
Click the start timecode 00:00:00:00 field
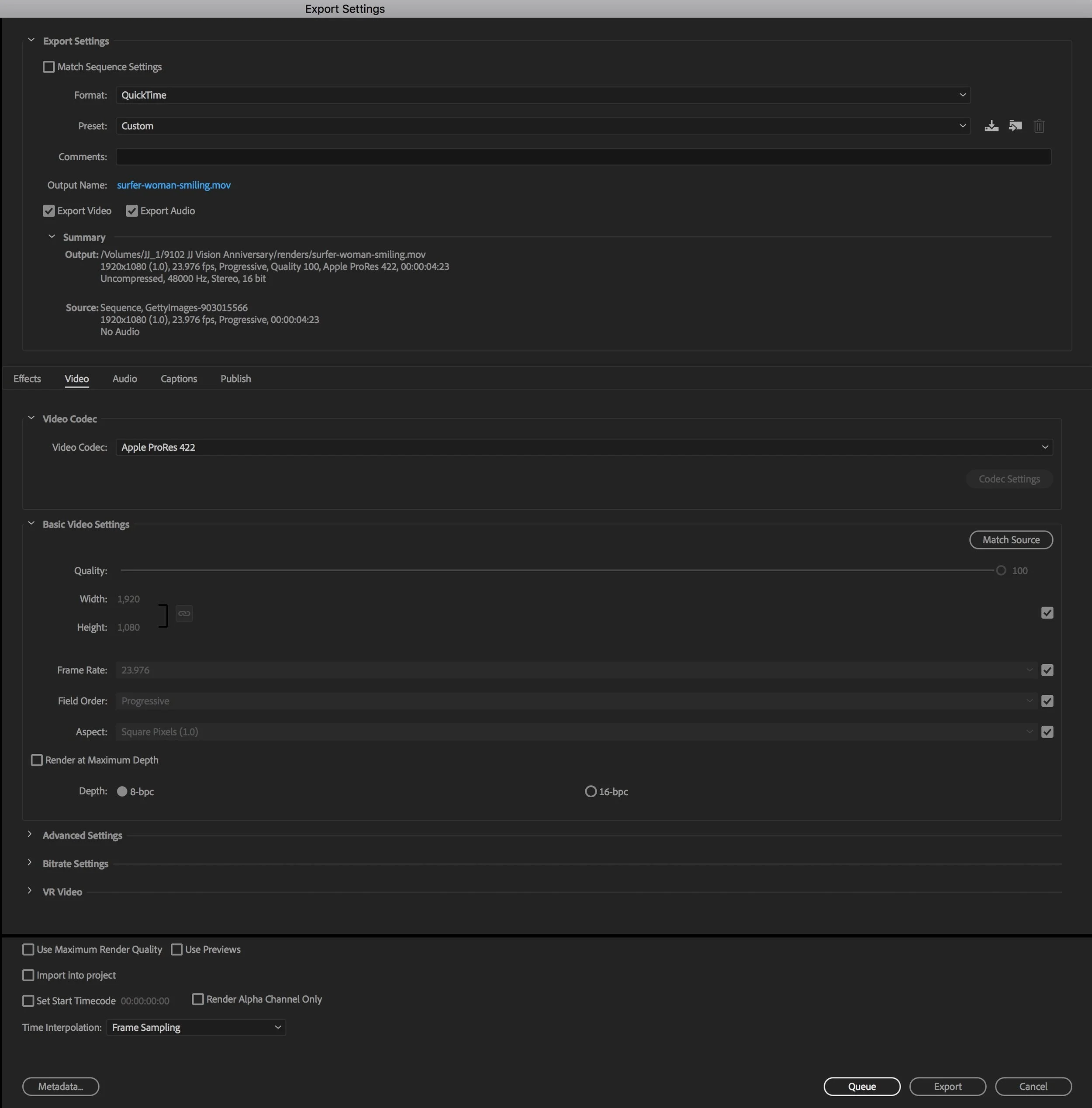[x=145, y=1001]
